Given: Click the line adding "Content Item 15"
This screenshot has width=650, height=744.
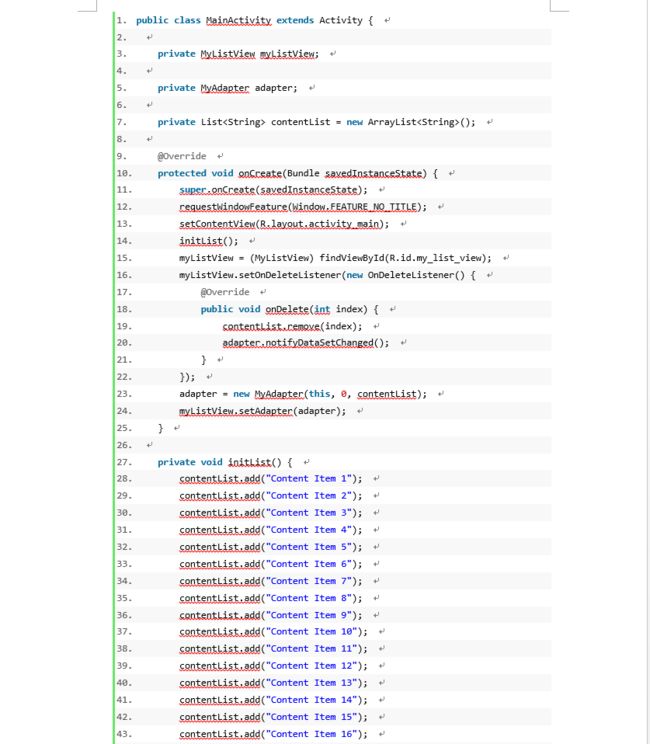Looking at the screenshot, I should pos(274,717).
